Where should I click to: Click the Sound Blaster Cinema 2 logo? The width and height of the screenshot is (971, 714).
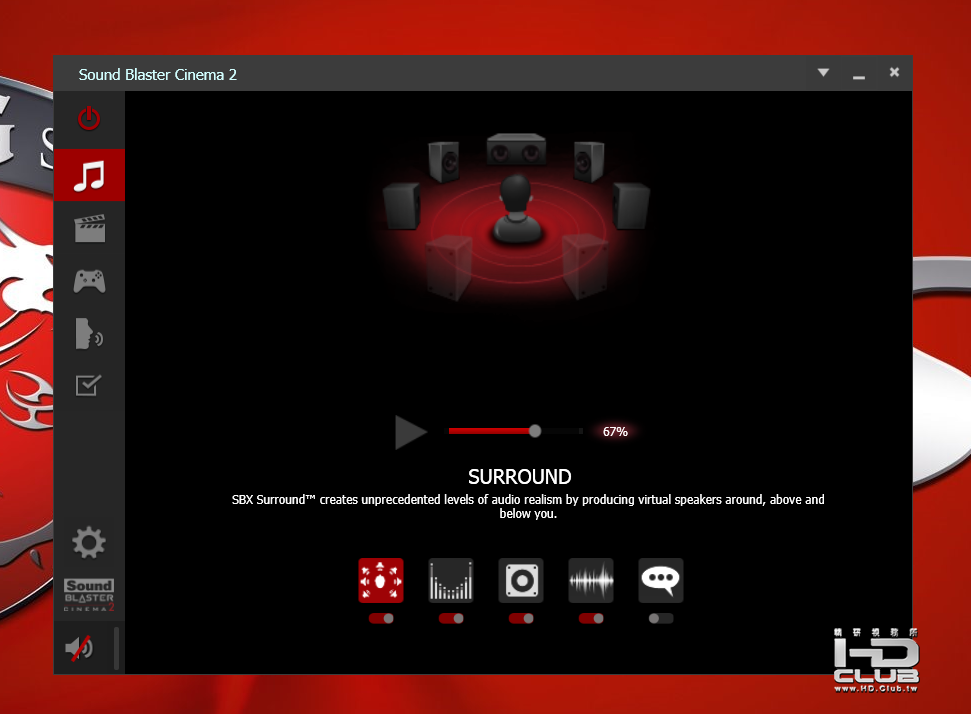(x=89, y=595)
